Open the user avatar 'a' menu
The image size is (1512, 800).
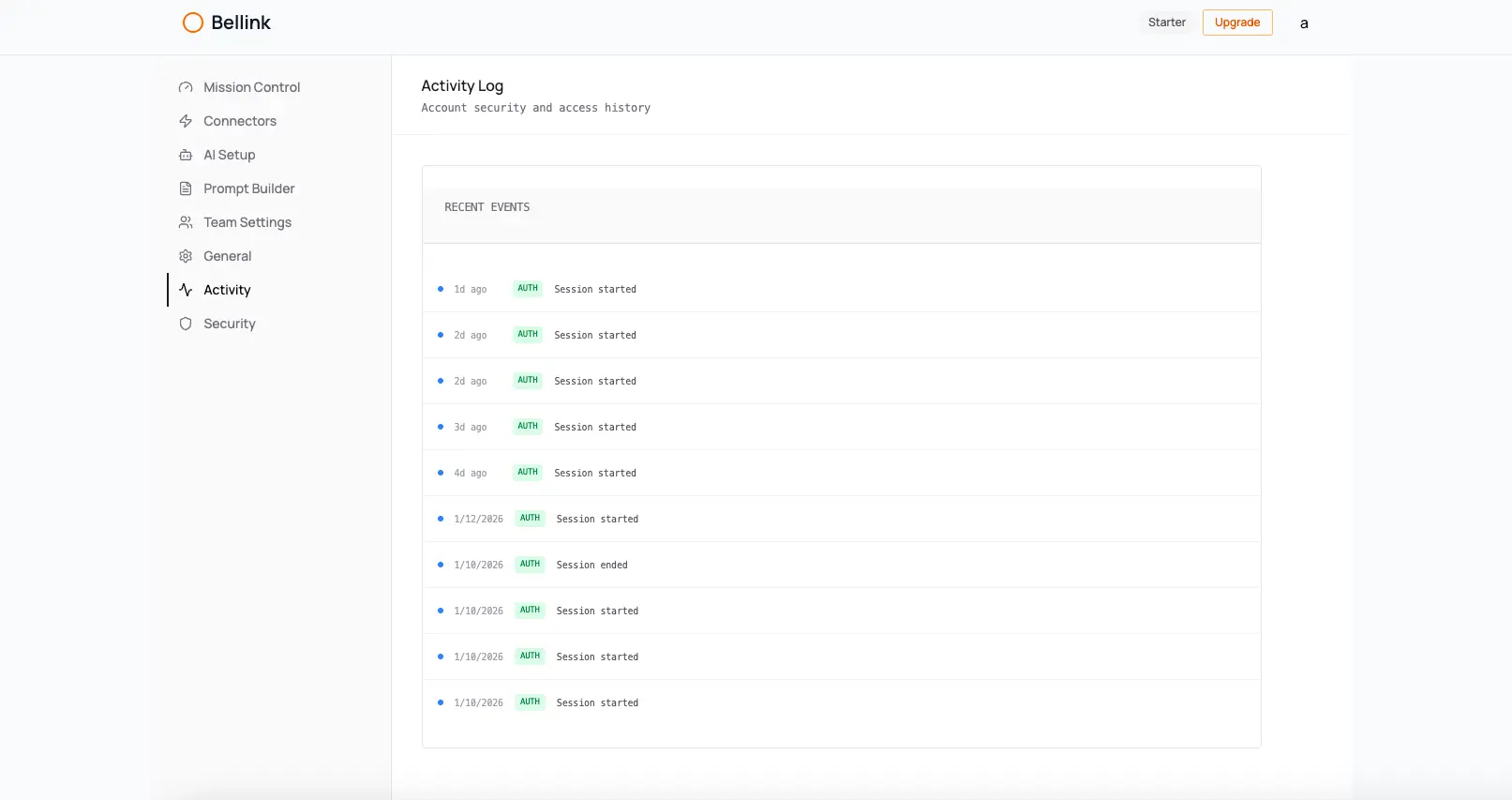click(x=1304, y=23)
